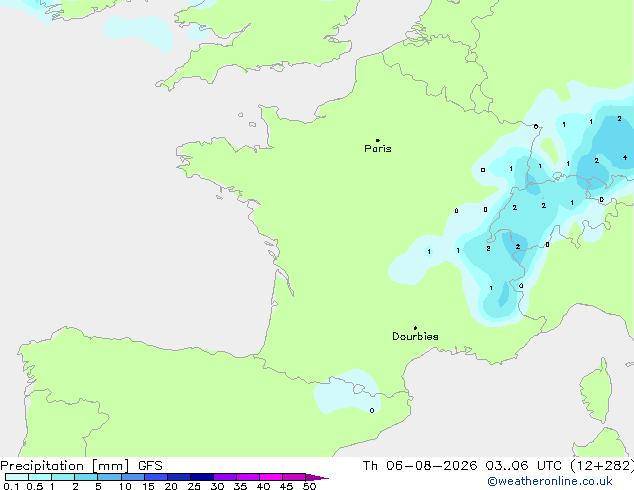Image resolution: width=634 pixels, height=490 pixels.
Task: Click the purple arrow tip ending the legend
Action: 317,477
